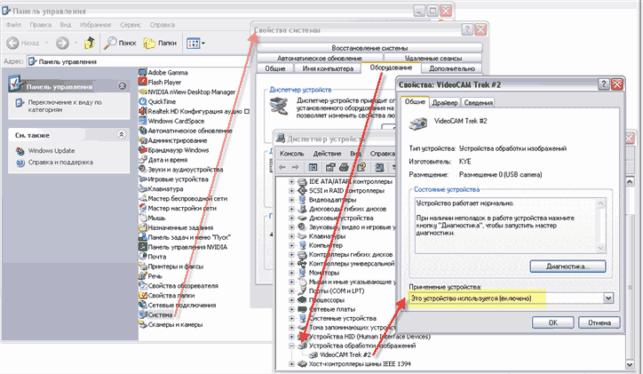The width and height of the screenshot is (643, 374).
Task: Expand the Видеоадаптеры tree node
Action: coord(292,200)
